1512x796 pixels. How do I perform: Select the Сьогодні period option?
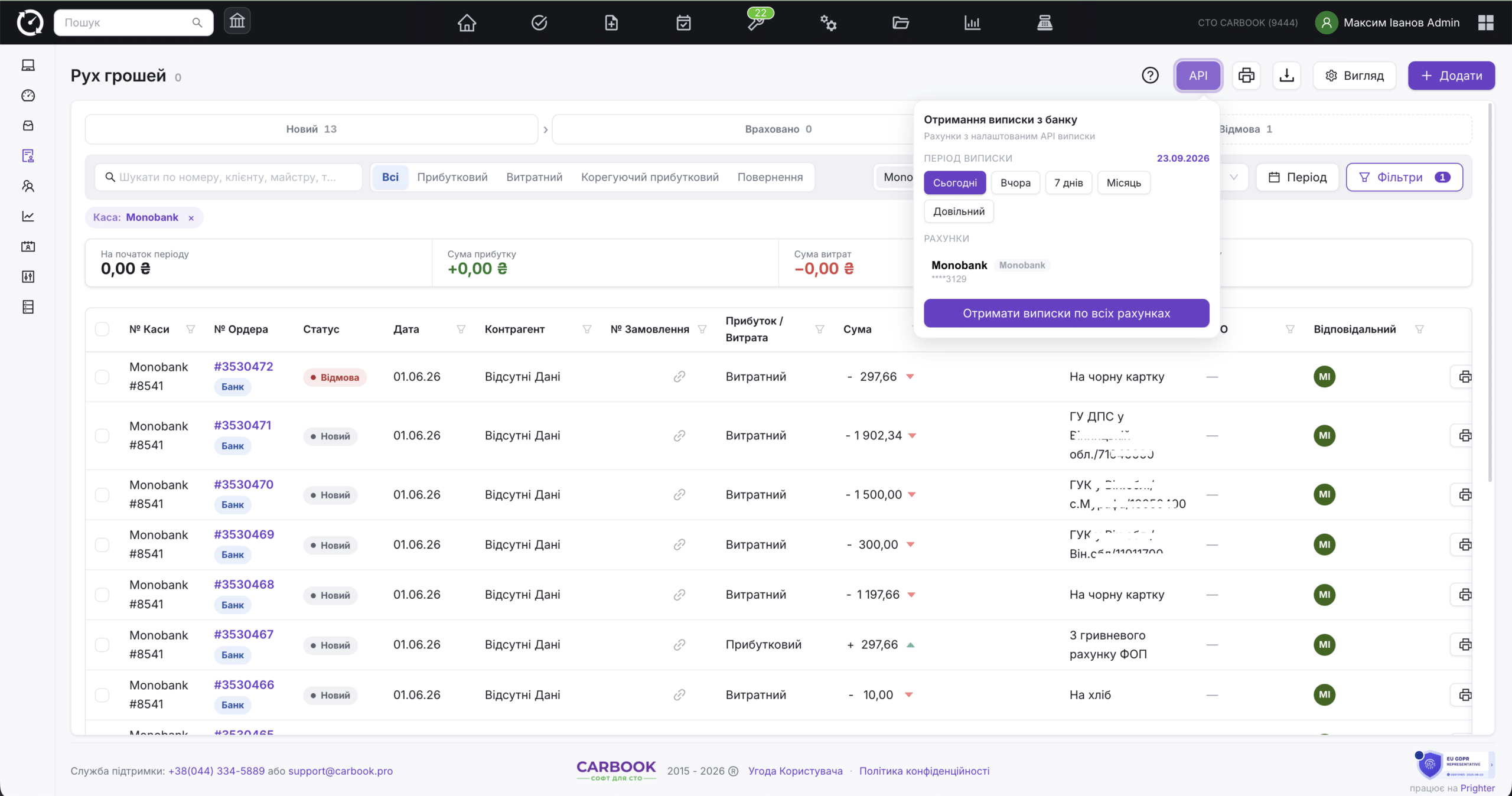[x=954, y=183]
